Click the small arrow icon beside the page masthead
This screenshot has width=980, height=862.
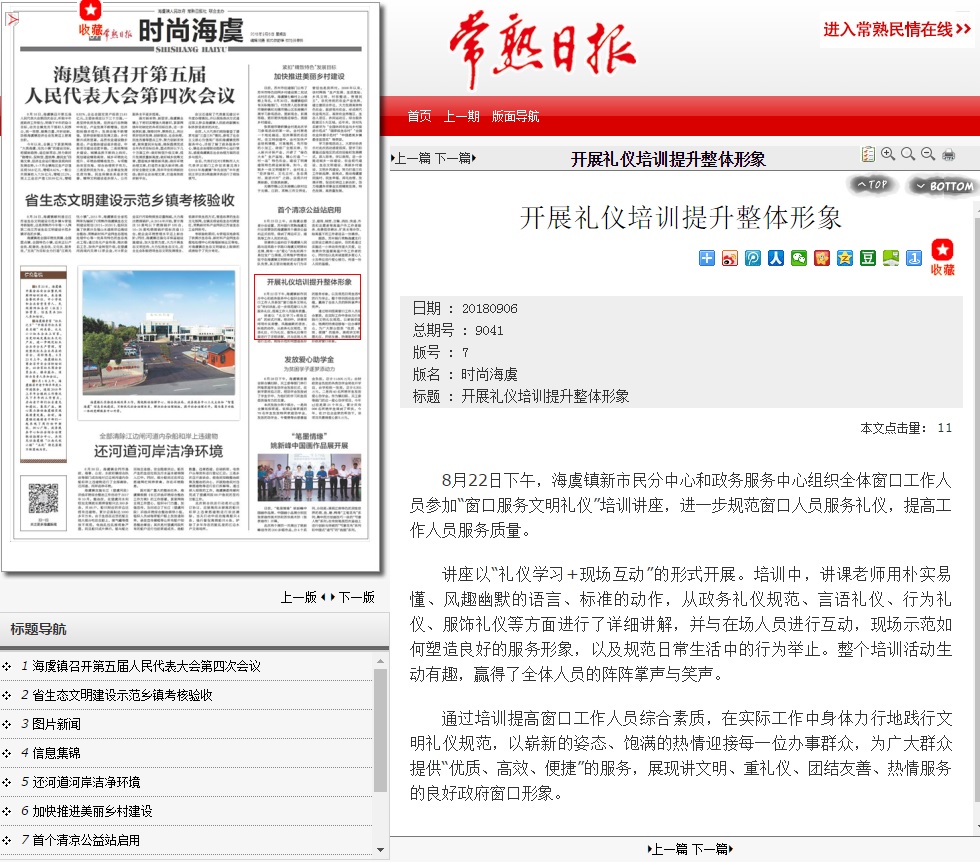[x=12, y=20]
